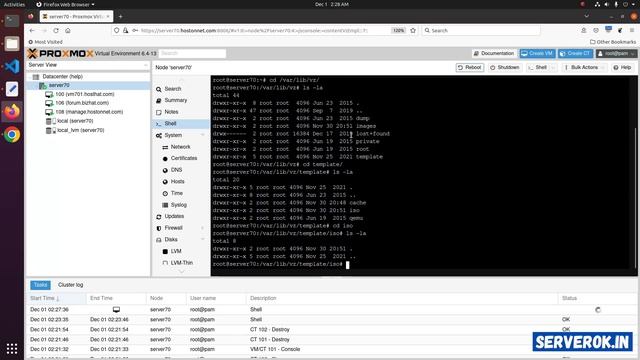This screenshot has height=360, width=640.
Task: Open the text editor dock icon
Action: pos(12,89)
